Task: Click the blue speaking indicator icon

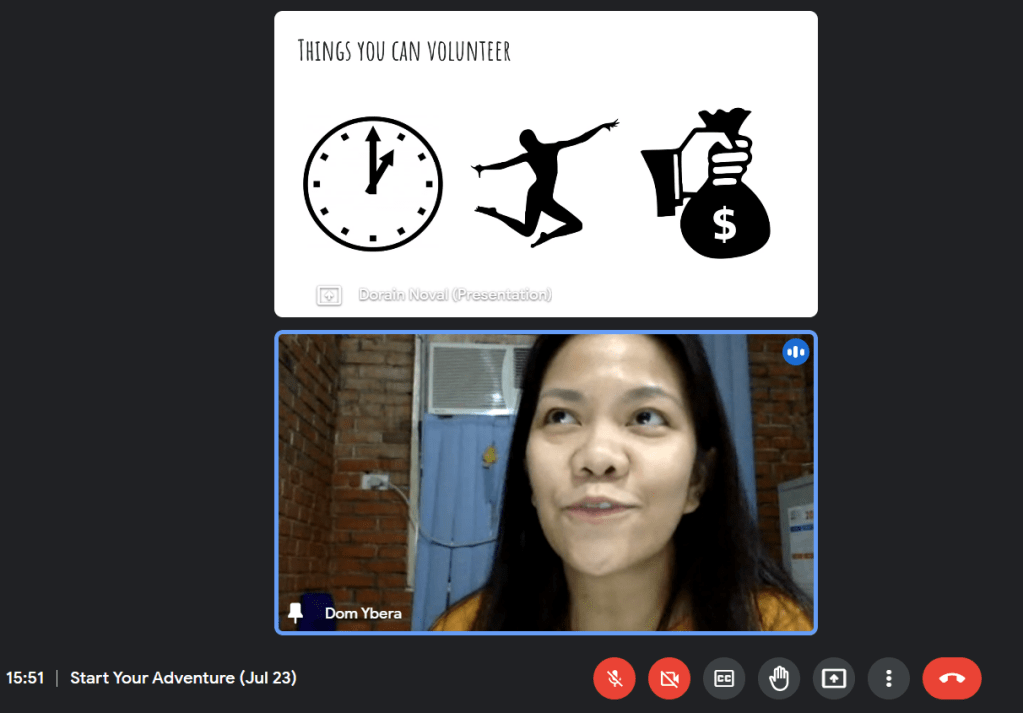Action: coord(796,351)
